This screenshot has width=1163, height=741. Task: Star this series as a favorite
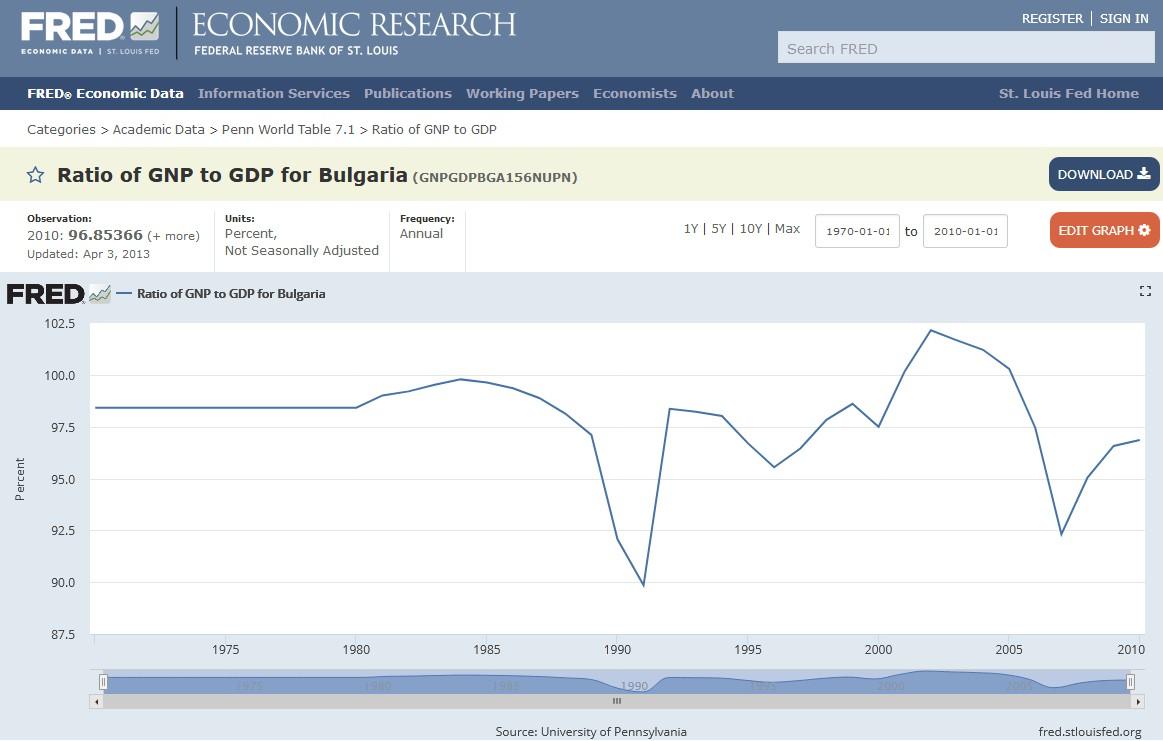point(35,175)
